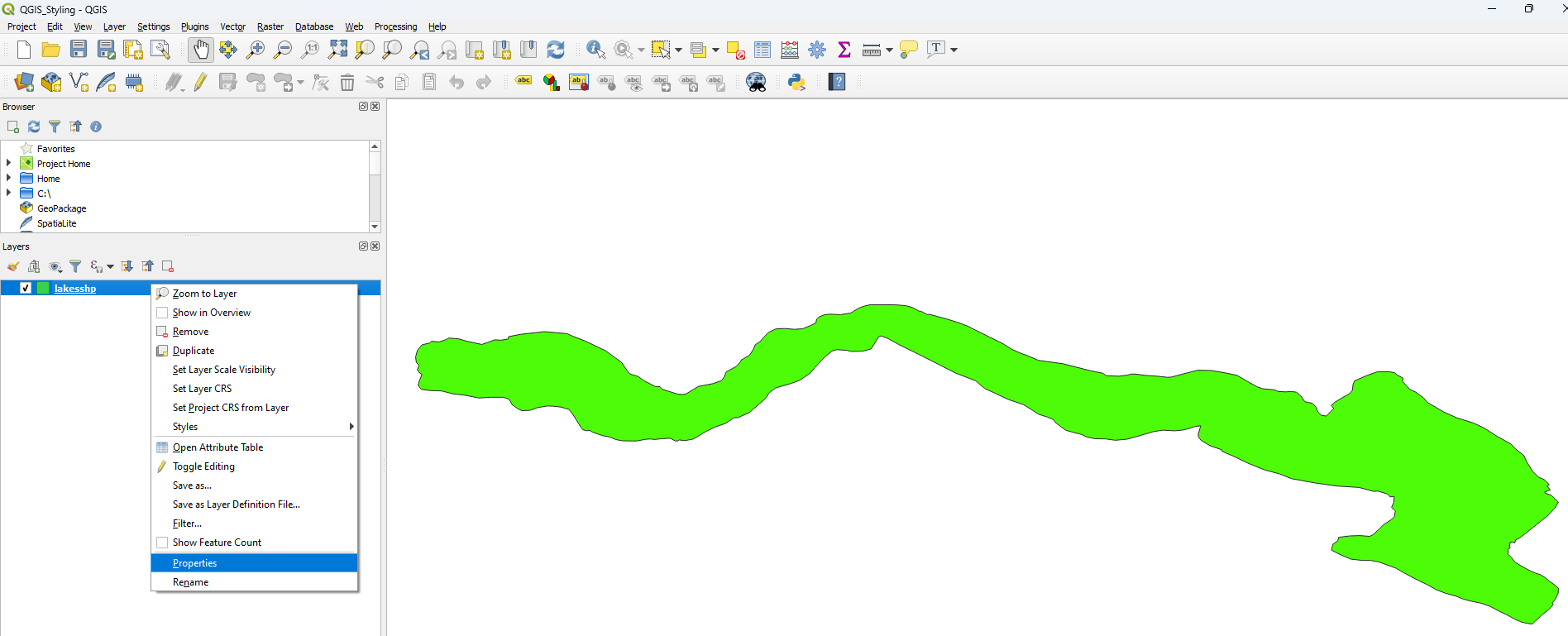Click the New Shapefile Layer icon
Viewport: 1568px width, 636px height.
(79, 82)
